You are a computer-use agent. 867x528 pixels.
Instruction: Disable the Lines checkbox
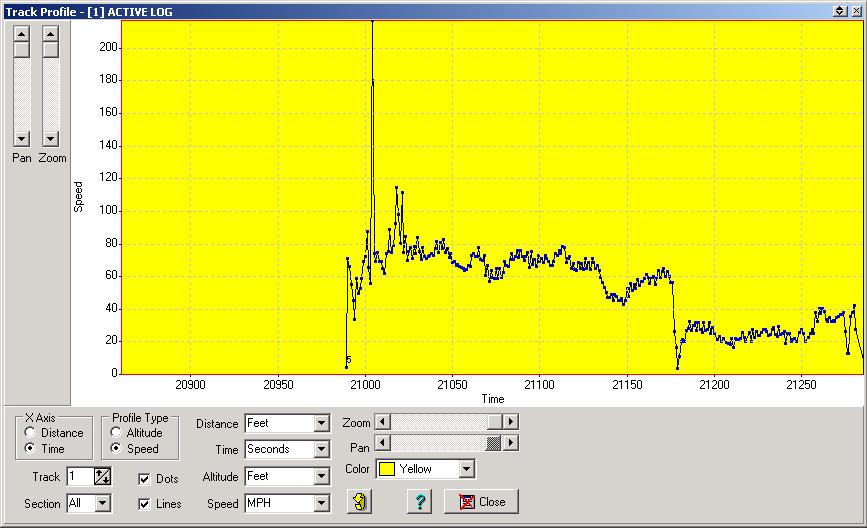(x=144, y=504)
